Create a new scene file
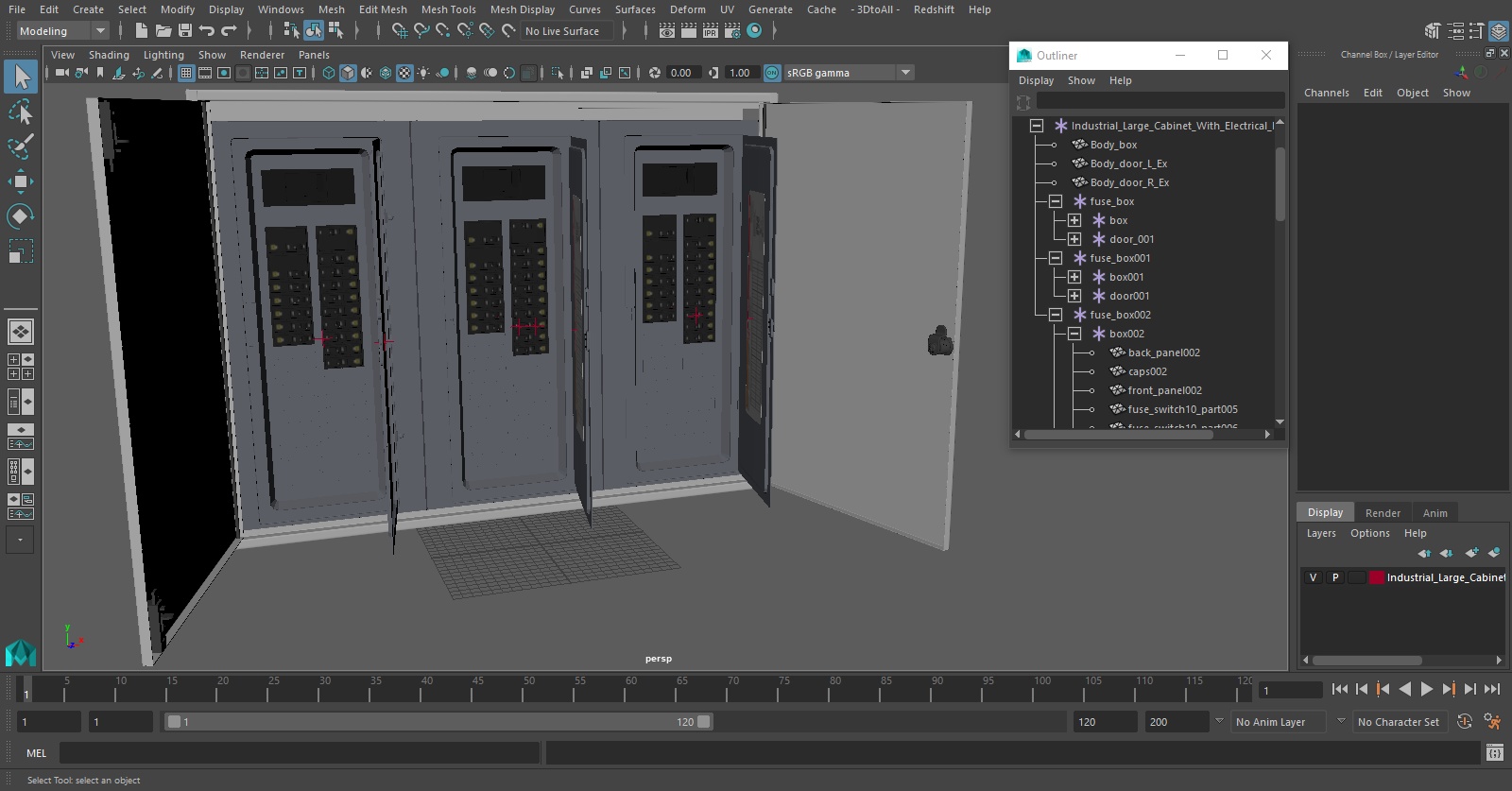The width and height of the screenshot is (1512, 791). (x=142, y=31)
